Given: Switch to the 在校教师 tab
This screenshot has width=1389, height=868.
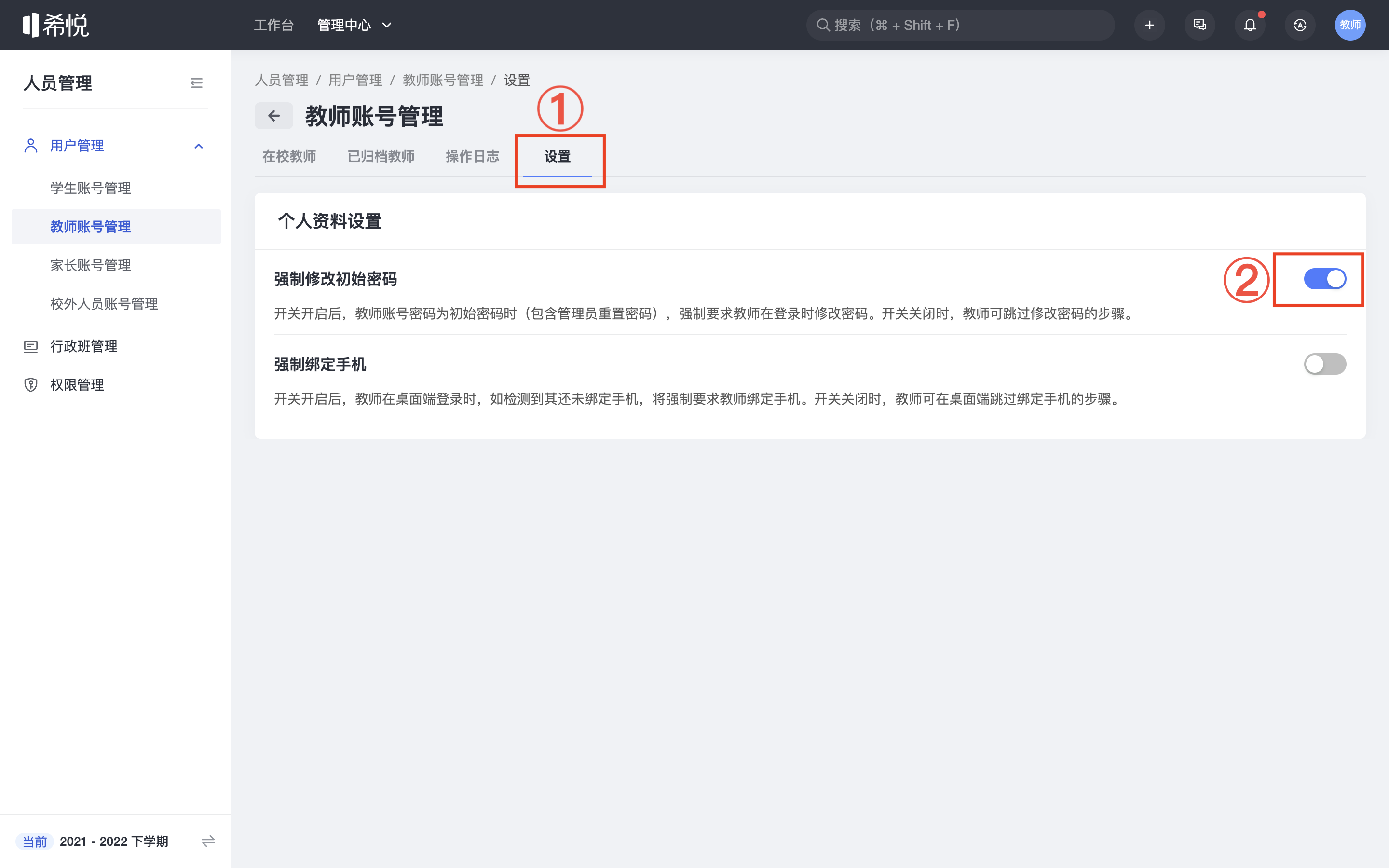Looking at the screenshot, I should point(289,156).
